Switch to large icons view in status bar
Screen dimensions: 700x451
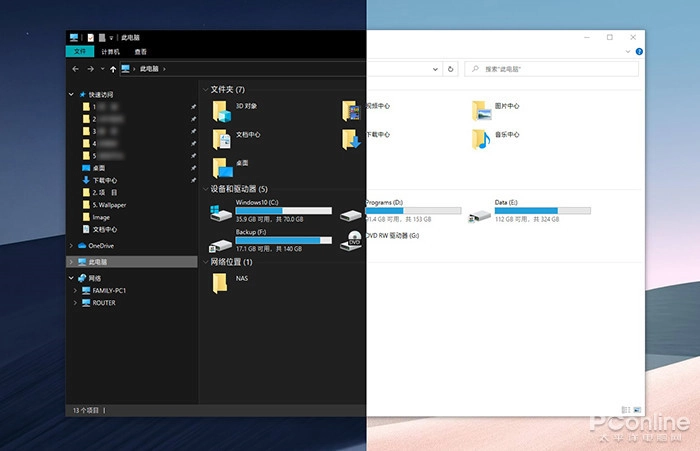tap(636, 410)
